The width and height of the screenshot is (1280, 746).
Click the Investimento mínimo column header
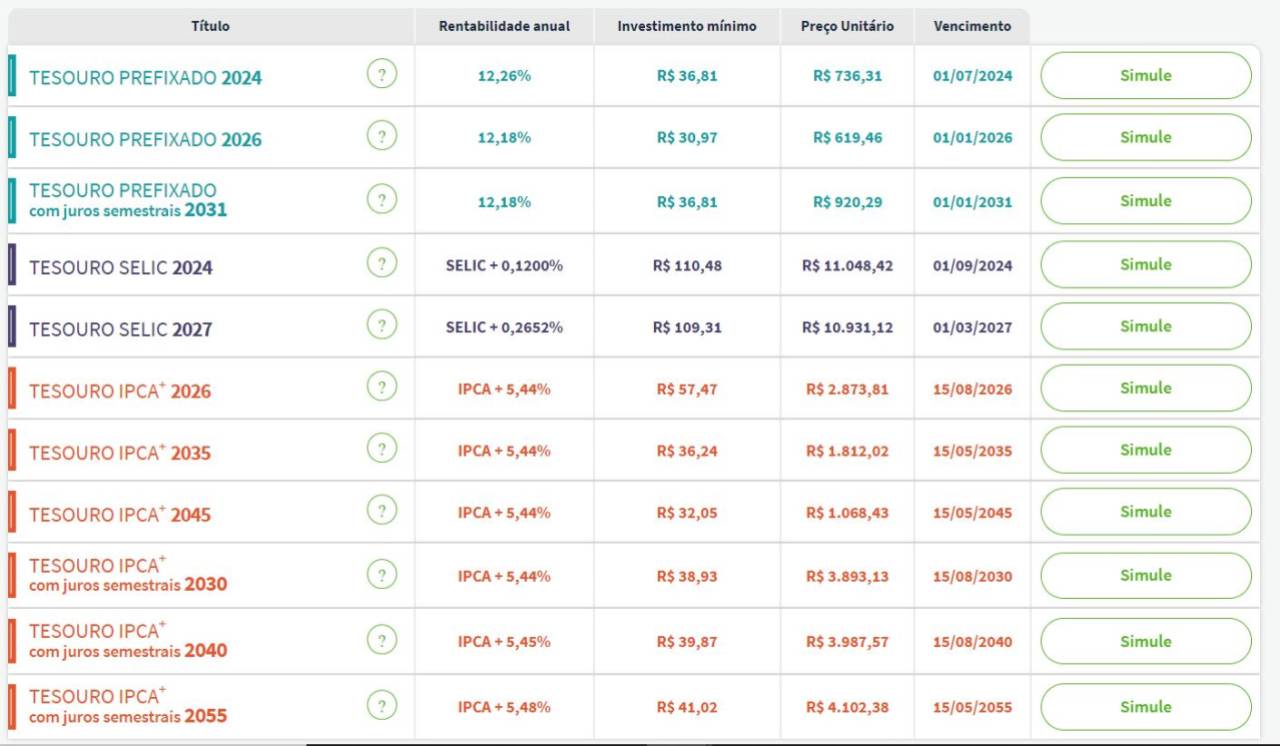coord(687,26)
